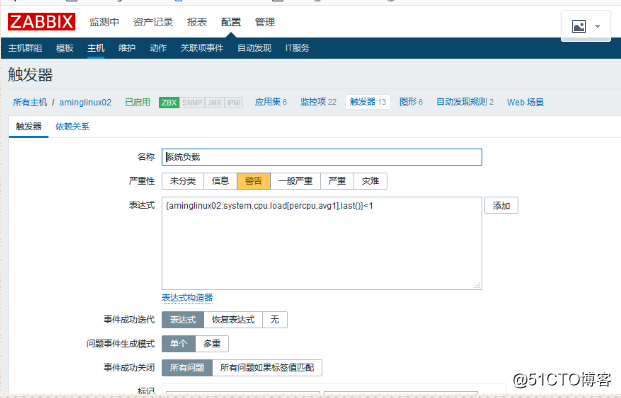This screenshot has width=621, height=398.
Task: Click the SNMP availability badge
Action: (x=192, y=103)
